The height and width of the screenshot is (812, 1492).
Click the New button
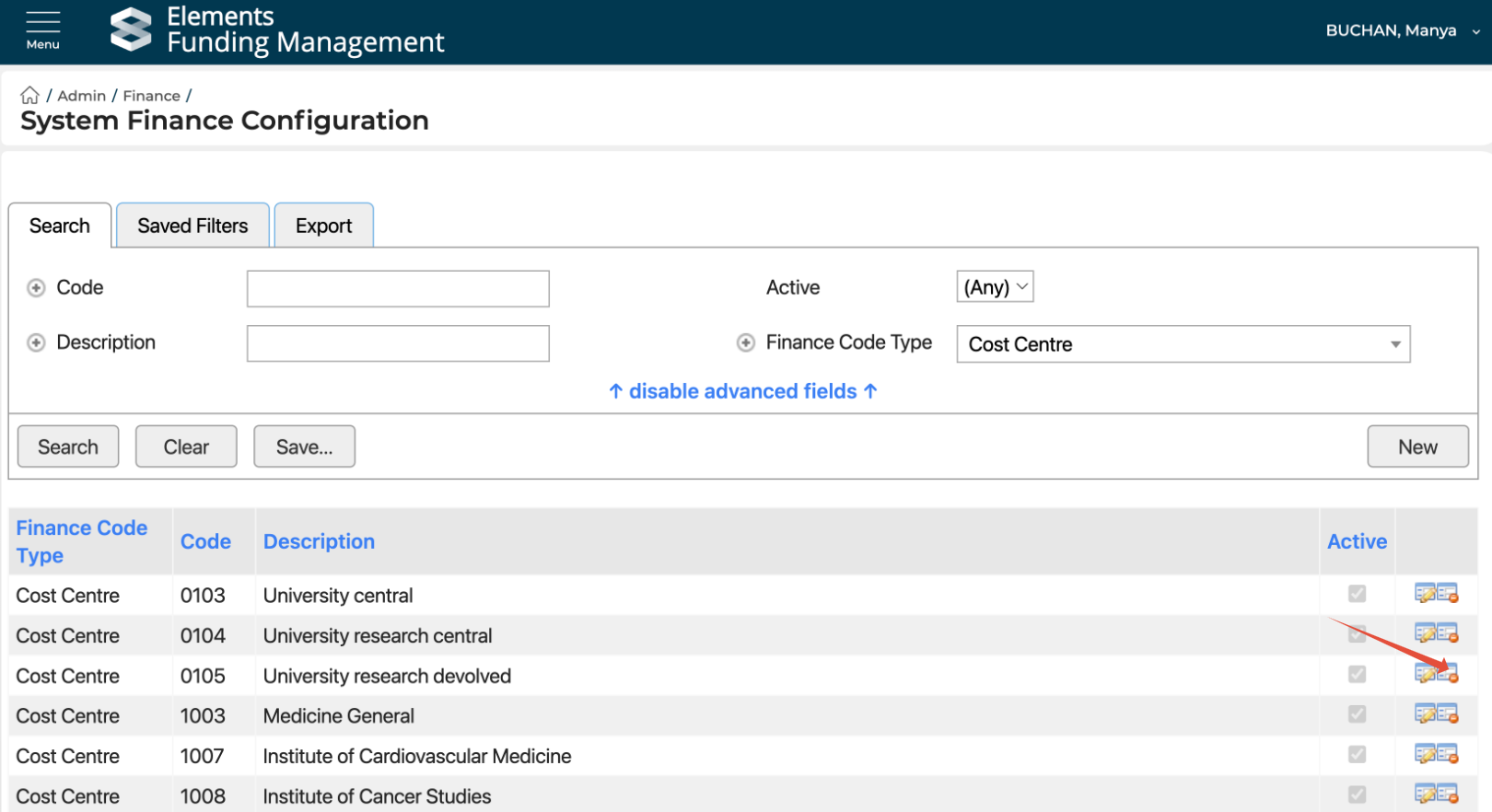pos(1416,447)
